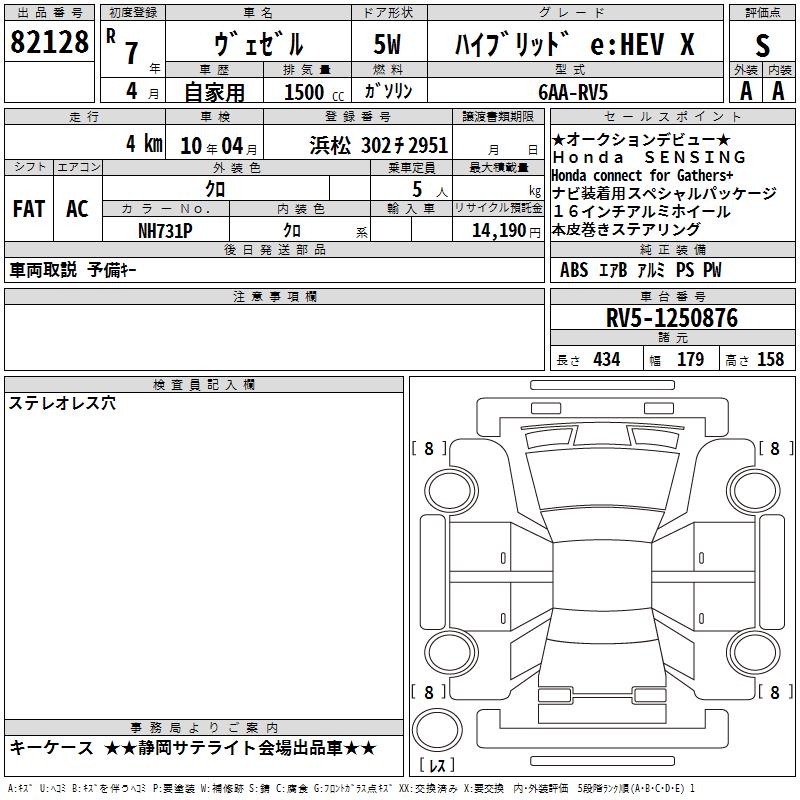
Task: Select inspection date 10年04月
Action: pyautogui.click(x=219, y=146)
